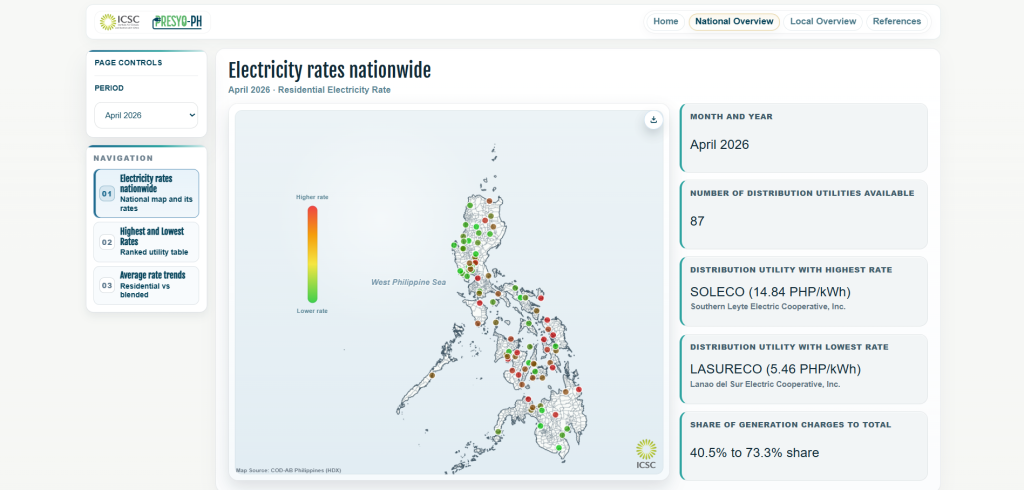The image size is (1024, 490).
Task: Switch to the Local Overview tab
Action: point(822,21)
